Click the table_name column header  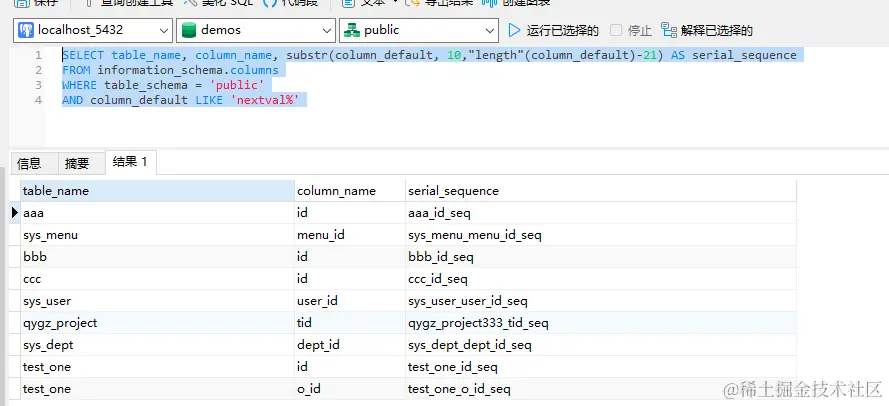click(x=158, y=191)
